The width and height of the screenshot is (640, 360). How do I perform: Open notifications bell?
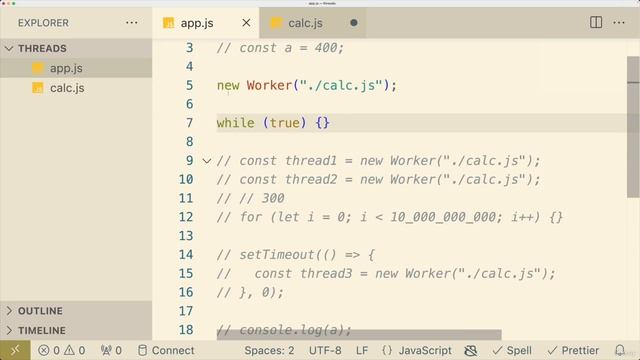click(620, 350)
